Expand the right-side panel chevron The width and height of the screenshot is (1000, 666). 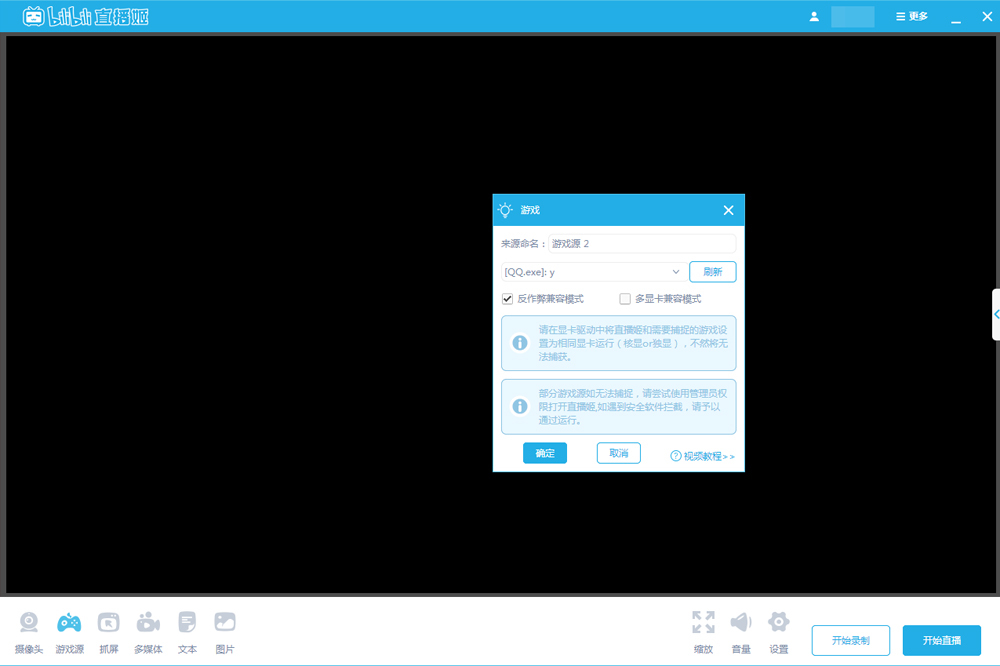995,313
